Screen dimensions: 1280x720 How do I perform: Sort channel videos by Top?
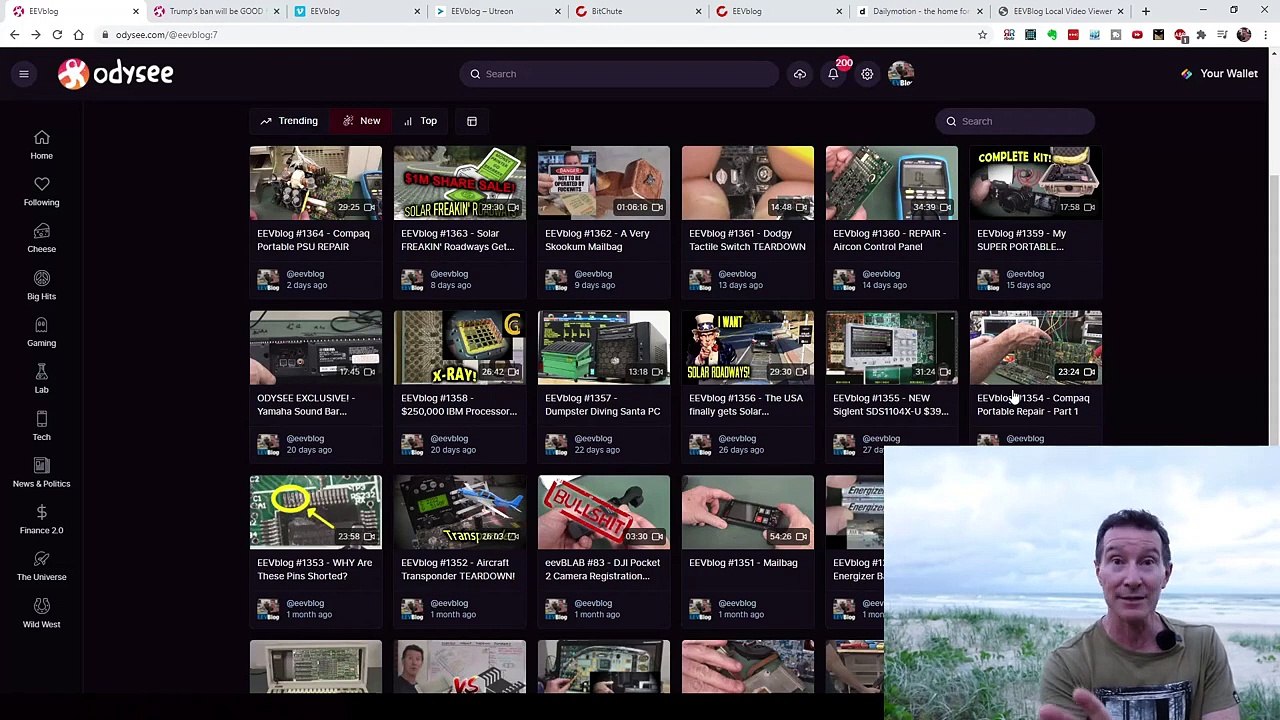coord(420,121)
